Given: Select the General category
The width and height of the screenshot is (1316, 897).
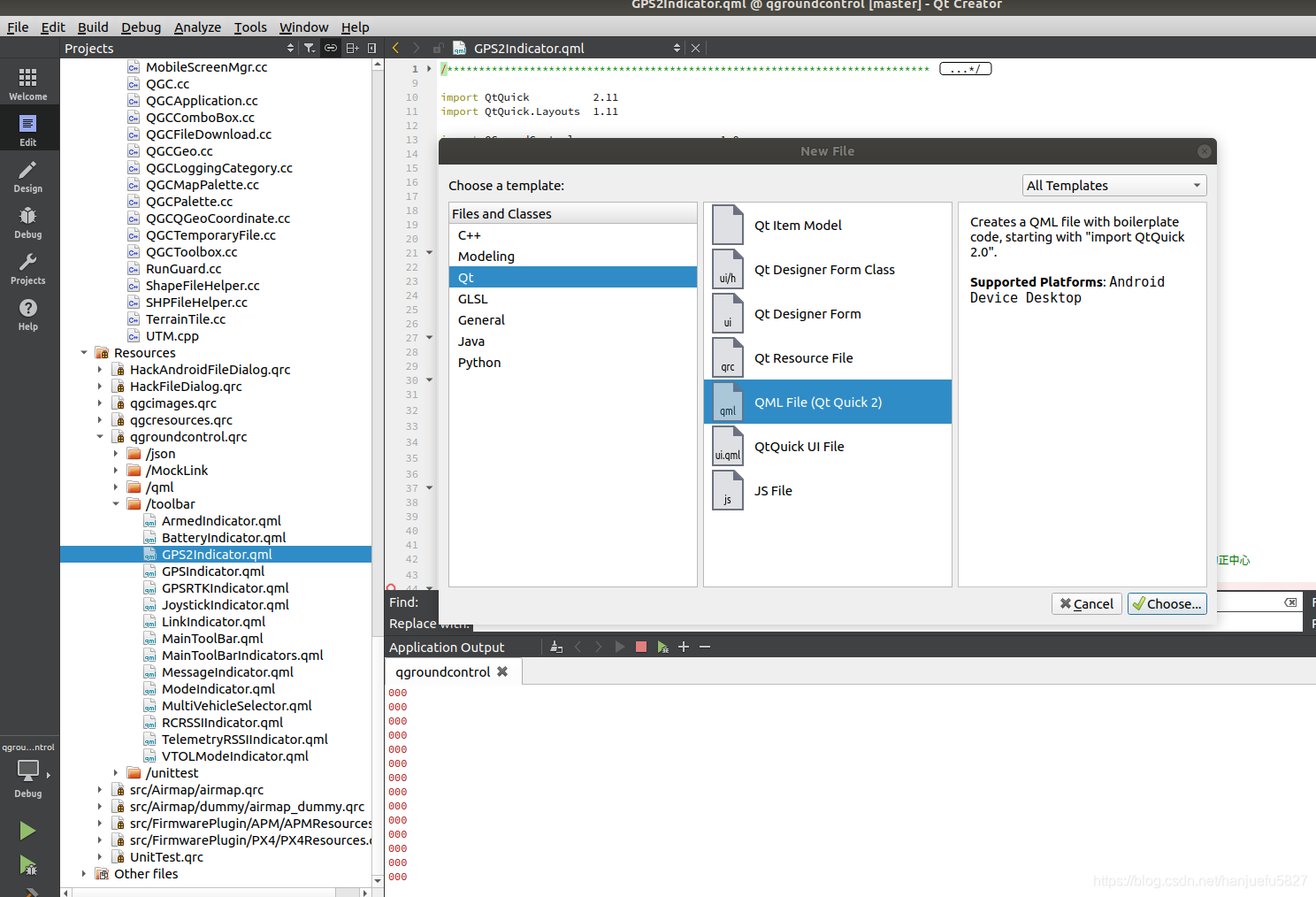Looking at the screenshot, I should [573, 320].
